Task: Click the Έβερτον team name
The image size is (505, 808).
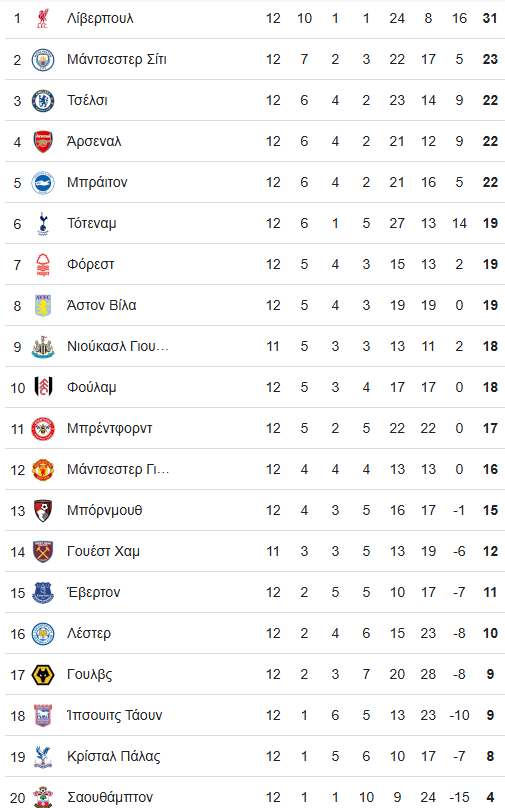Action: (94, 593)
